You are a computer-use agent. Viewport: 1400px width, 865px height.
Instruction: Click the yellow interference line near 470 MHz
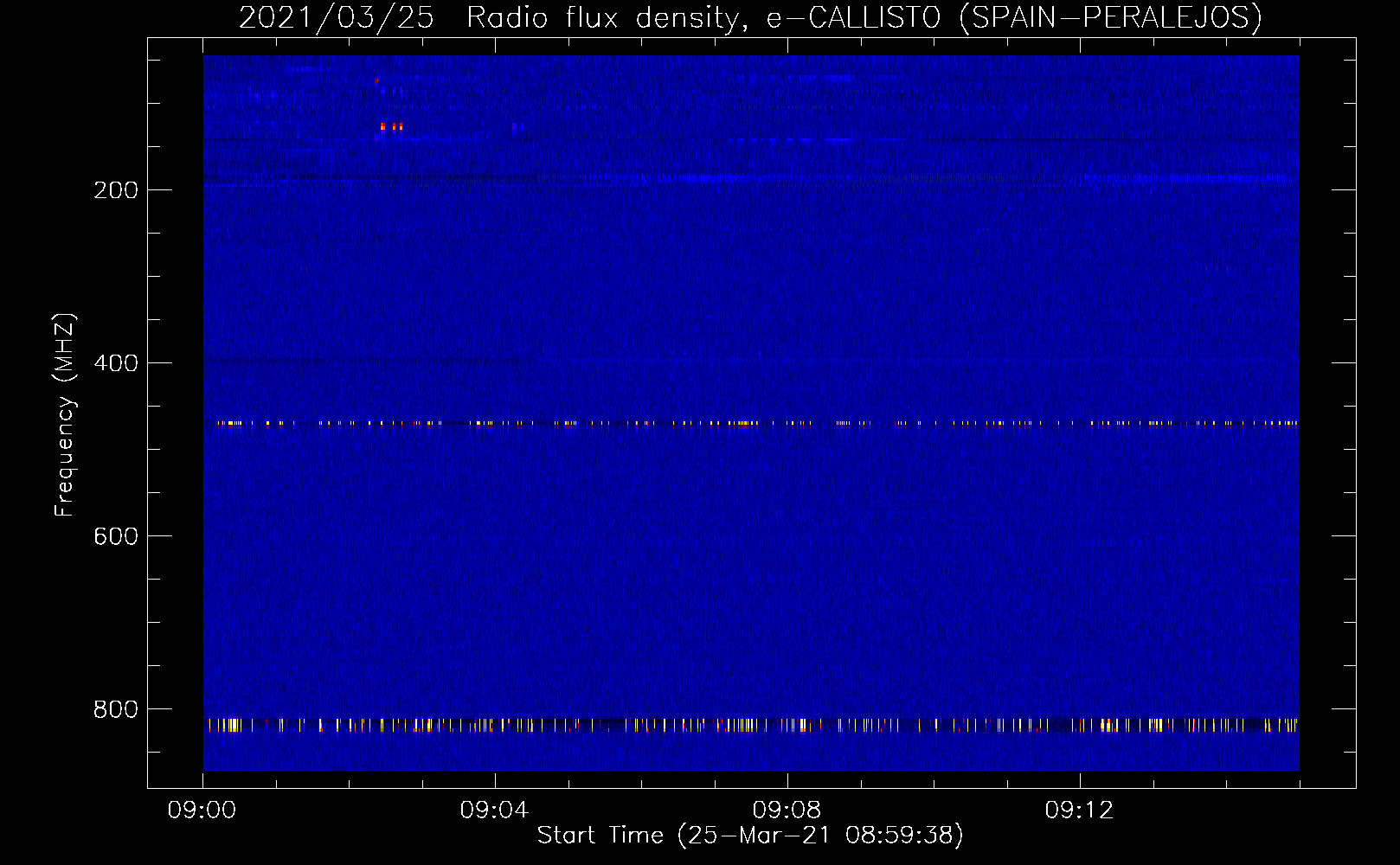coord(751,423)
